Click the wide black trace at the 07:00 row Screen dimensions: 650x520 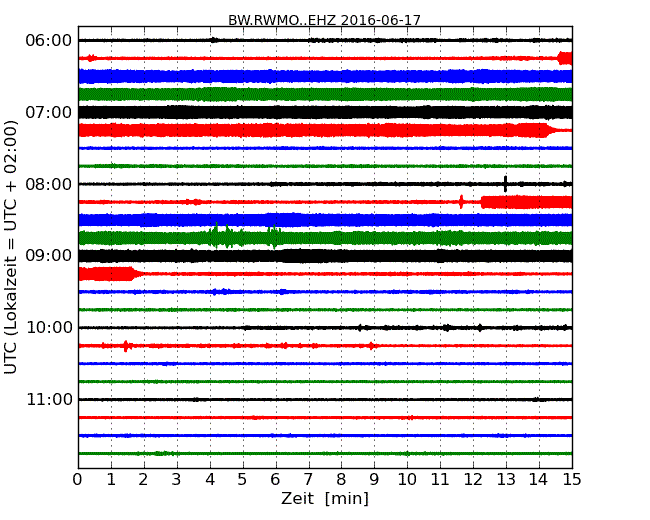click(325, 112)
